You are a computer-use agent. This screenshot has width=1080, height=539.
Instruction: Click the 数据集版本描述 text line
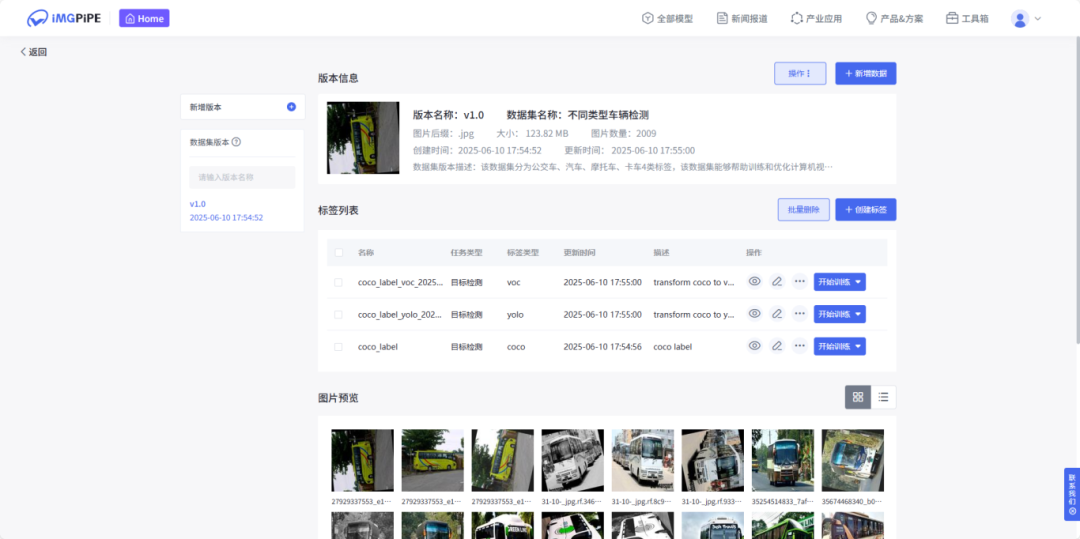[x=623, y=167]
